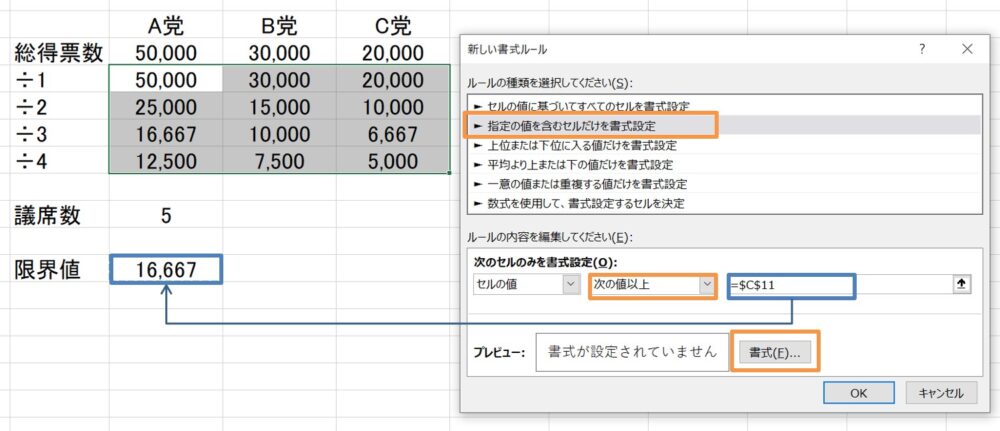The height and width of the screenshot is (431, 1000).
Task: Select the 限界値 value cell 16,667
Action: [x=166, y=270]
